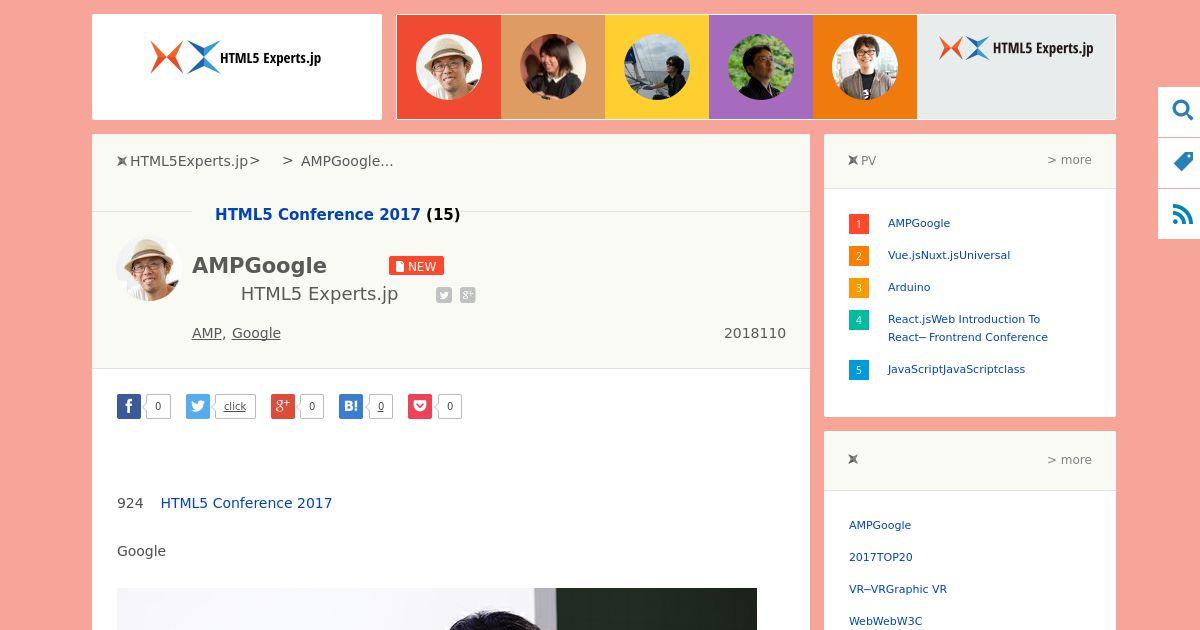
Task: Share the article via the Facebook button
Action: coord(129,406)
